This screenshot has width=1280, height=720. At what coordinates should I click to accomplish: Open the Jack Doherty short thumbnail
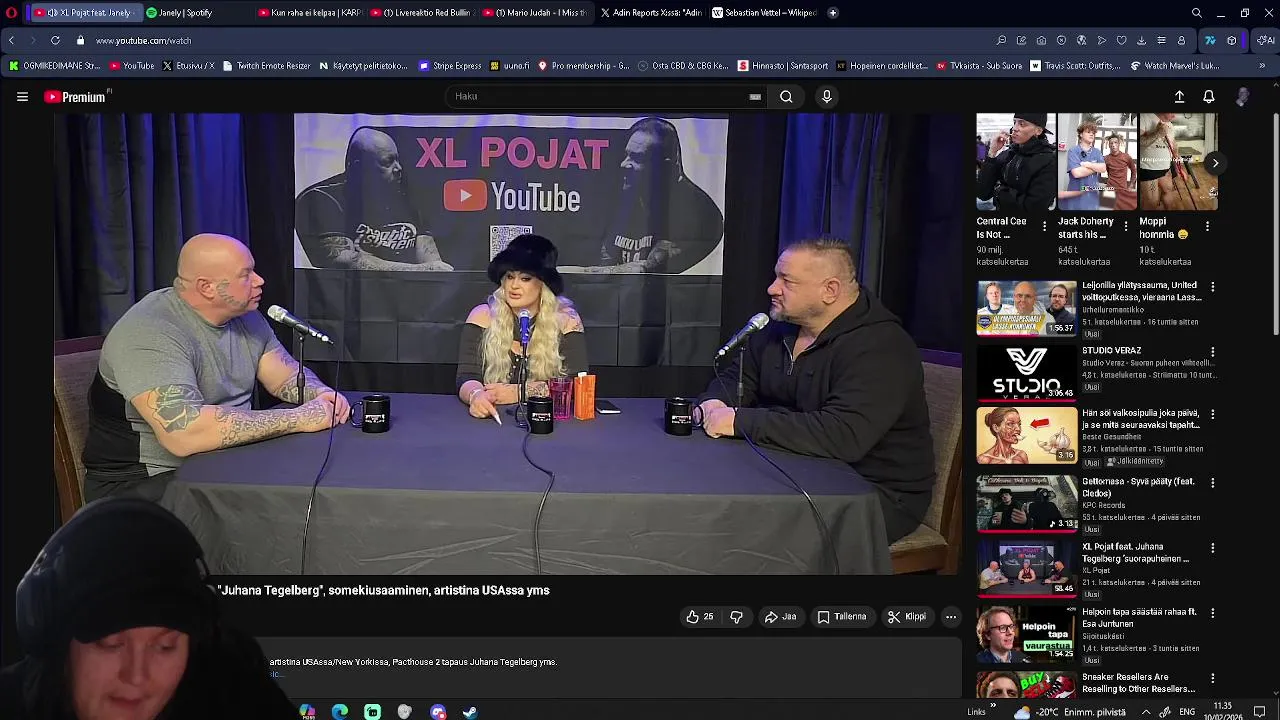point(1097,162)
